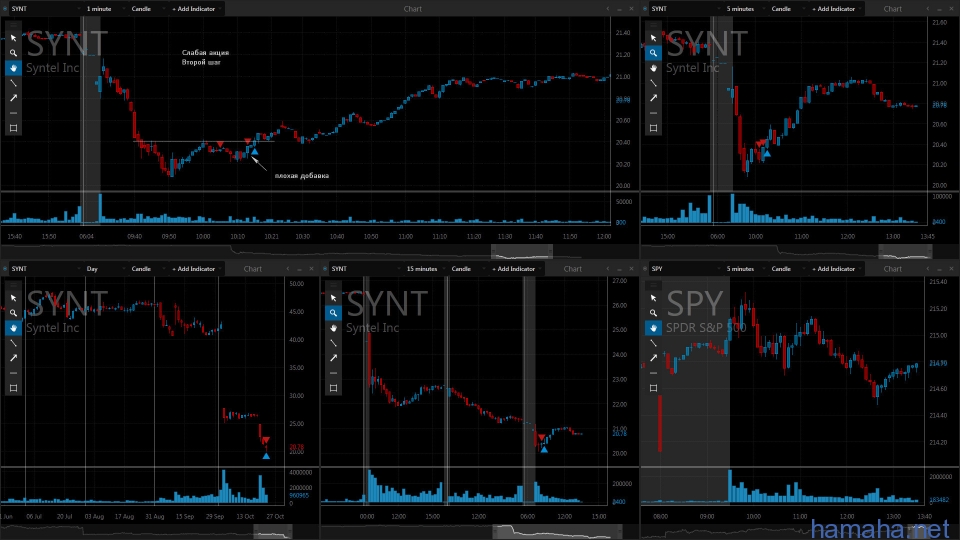Select the pointer tool in 5-minute SYNT chart
Screen dimensions: 960x540
pos(653,38)
